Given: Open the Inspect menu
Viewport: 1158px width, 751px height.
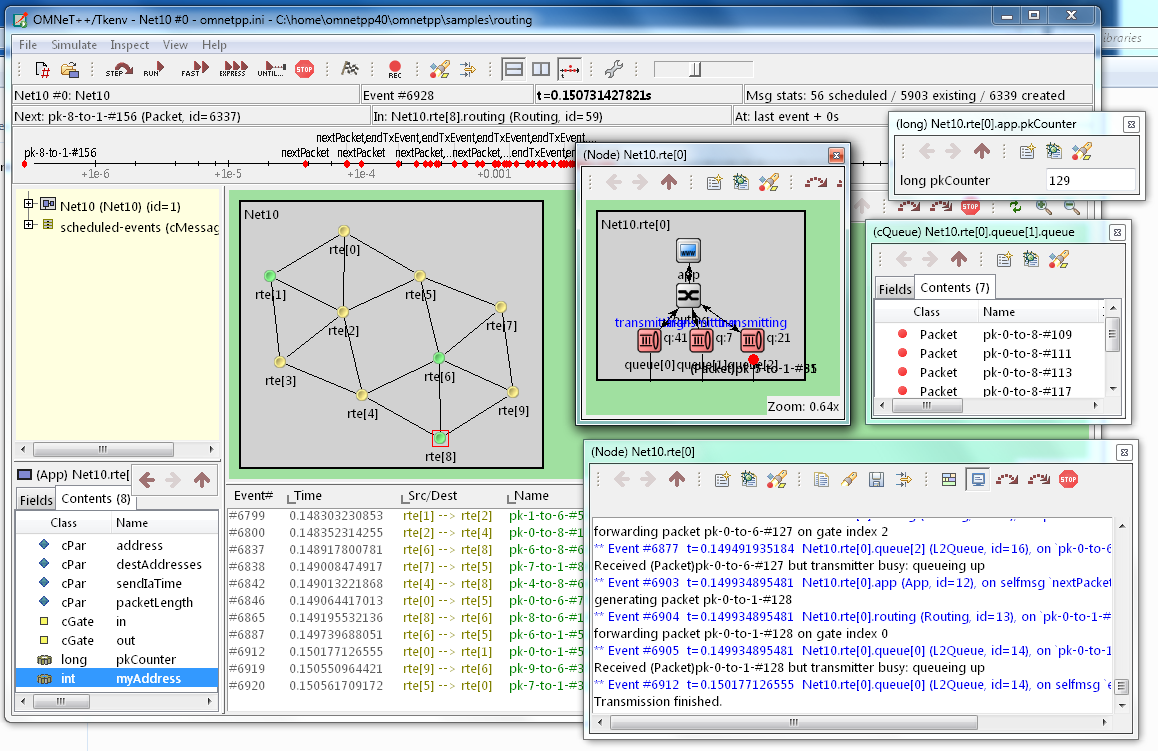Looking at the screenshot, I should pyautogui.click(x=129, y=45).
